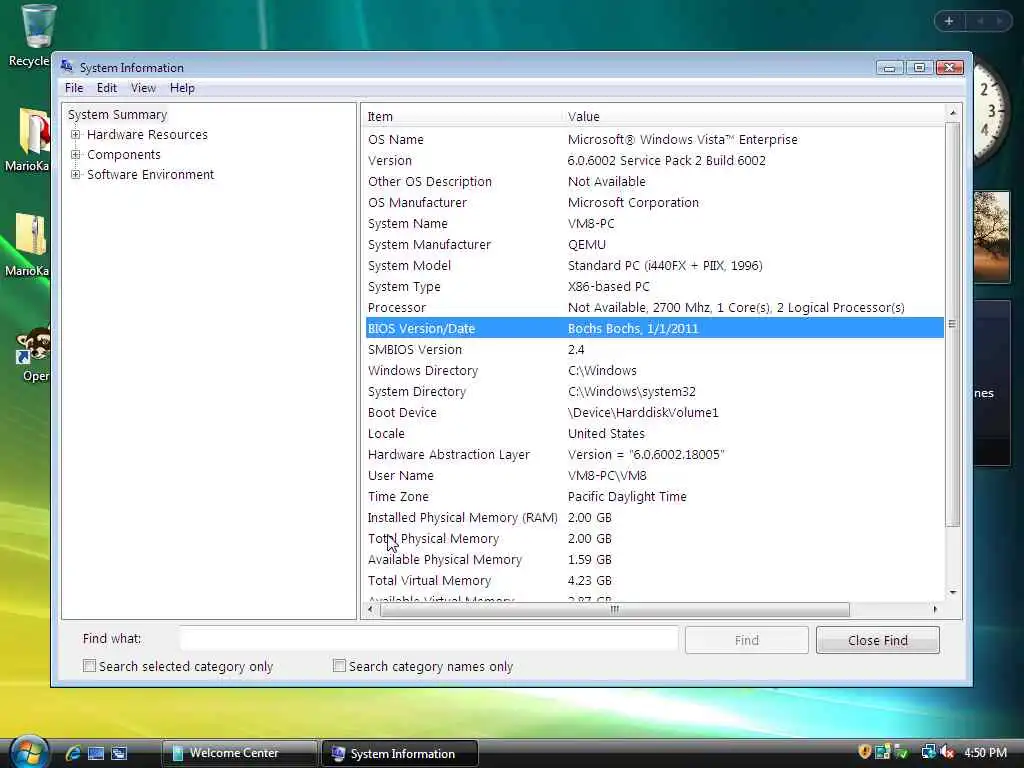Viewport: 1024px width, 768px height.
Task: Click the network tray icon
Action: pos(928,752)
